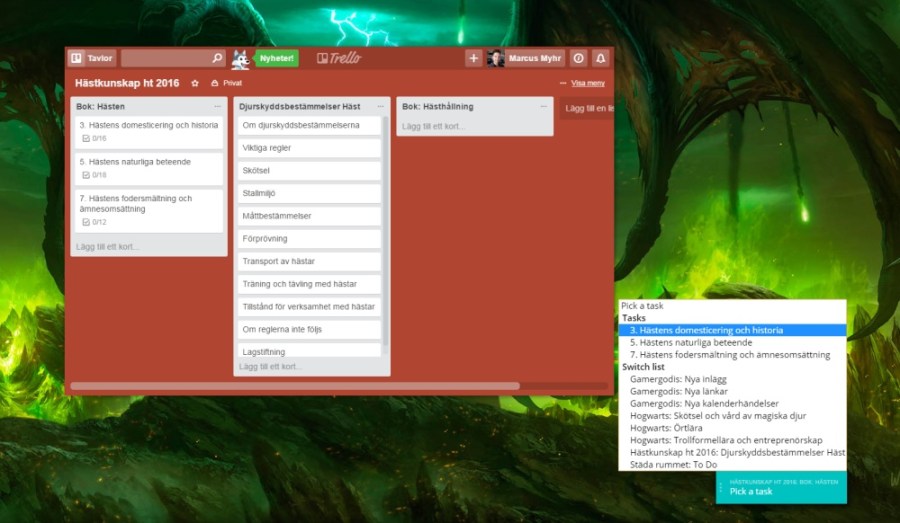The image size is (900, 523).
Task: Click the green Nyheter! button
Action: click(x=277, y=58)
